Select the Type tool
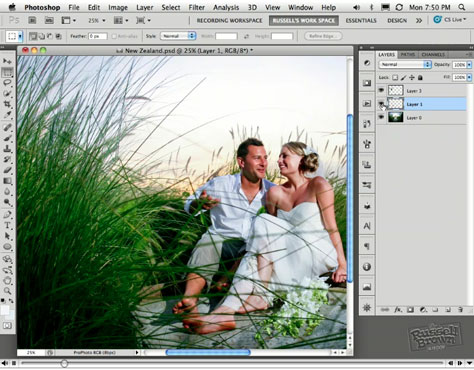474x370 pixels. 7,226
